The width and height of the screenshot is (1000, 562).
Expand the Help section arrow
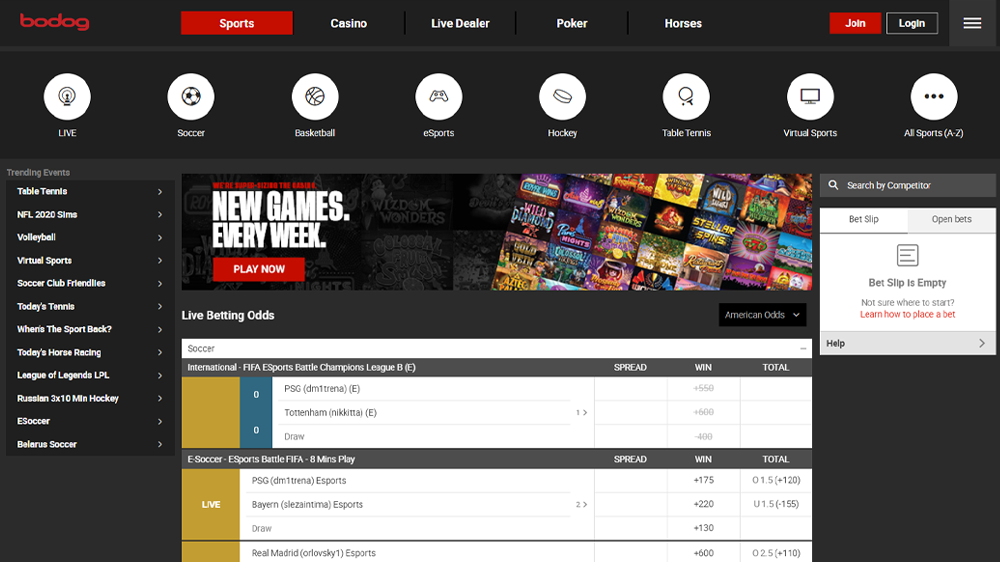982,343
